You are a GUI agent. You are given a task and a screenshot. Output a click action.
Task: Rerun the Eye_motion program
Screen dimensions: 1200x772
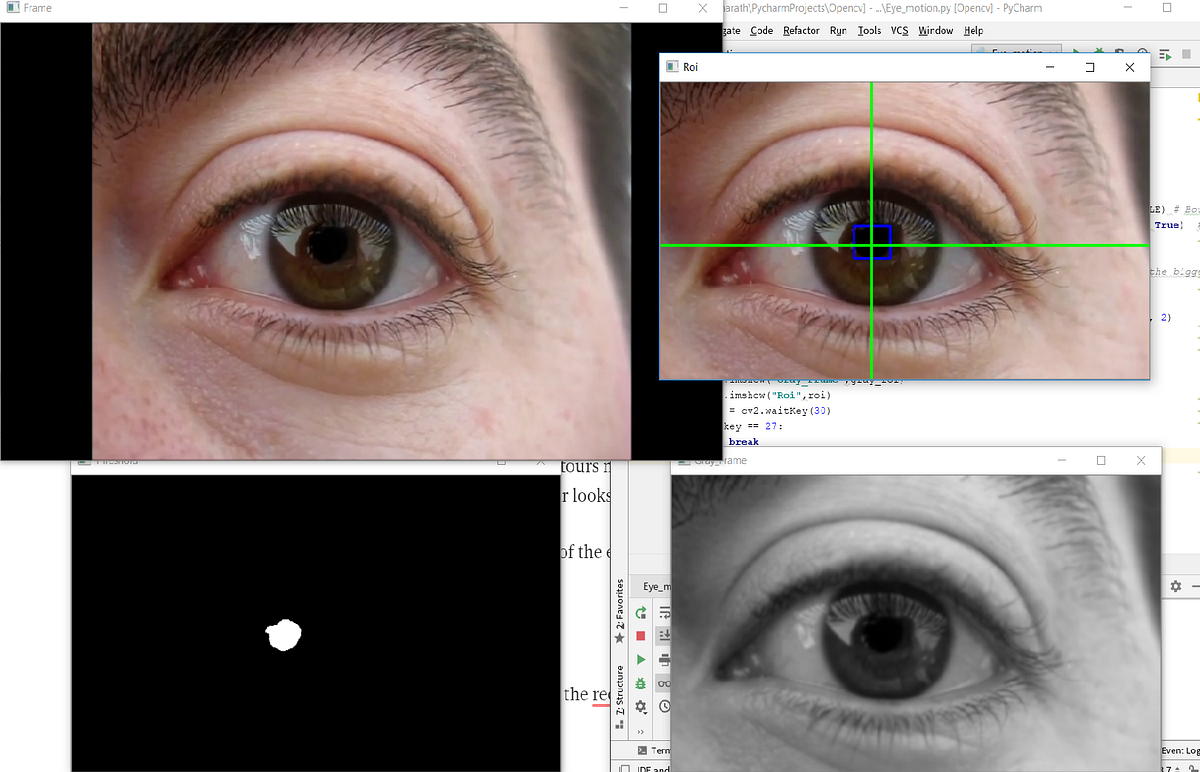[639, 614]
